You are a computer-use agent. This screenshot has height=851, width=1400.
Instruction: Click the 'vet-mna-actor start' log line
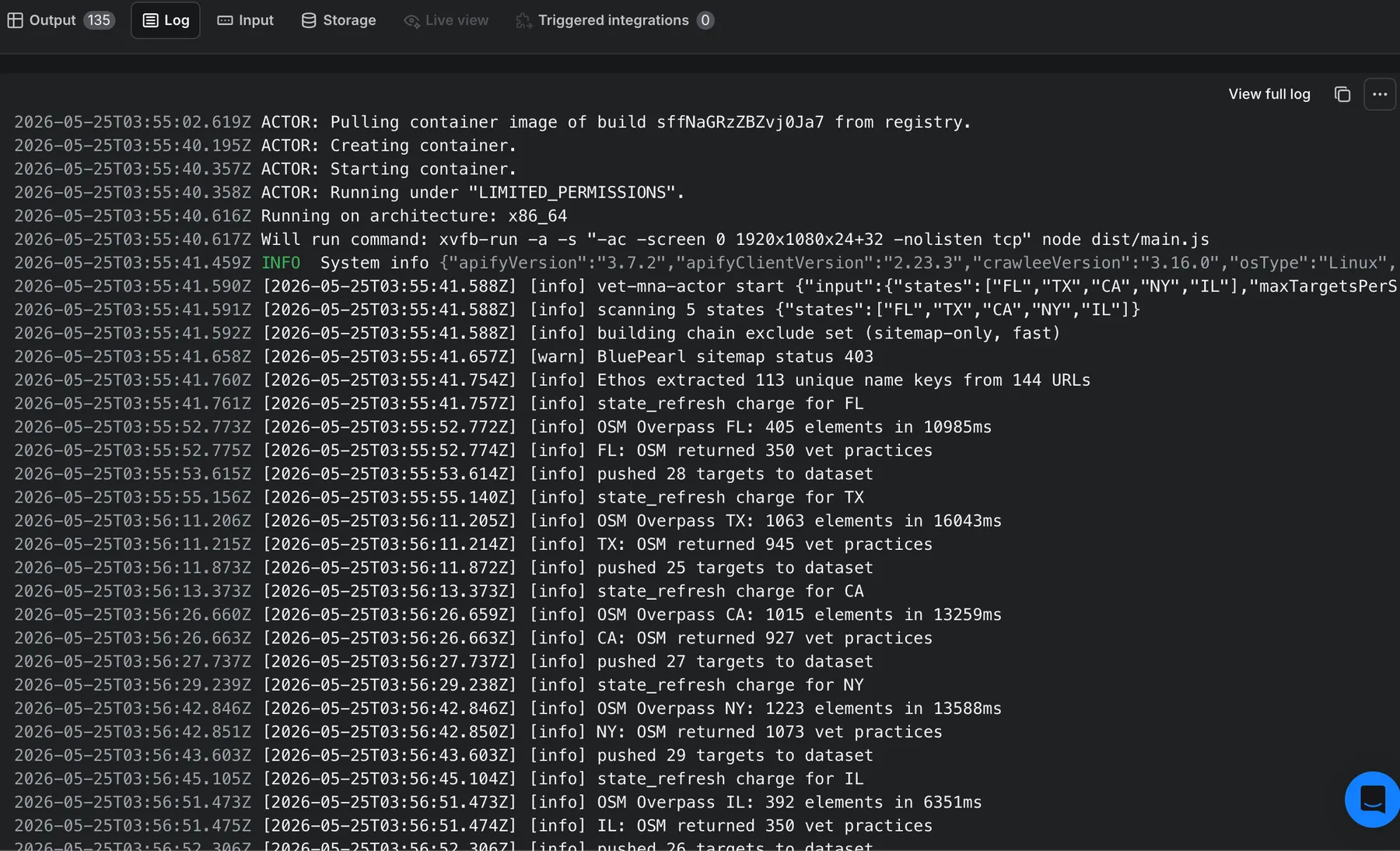(705, 286)
